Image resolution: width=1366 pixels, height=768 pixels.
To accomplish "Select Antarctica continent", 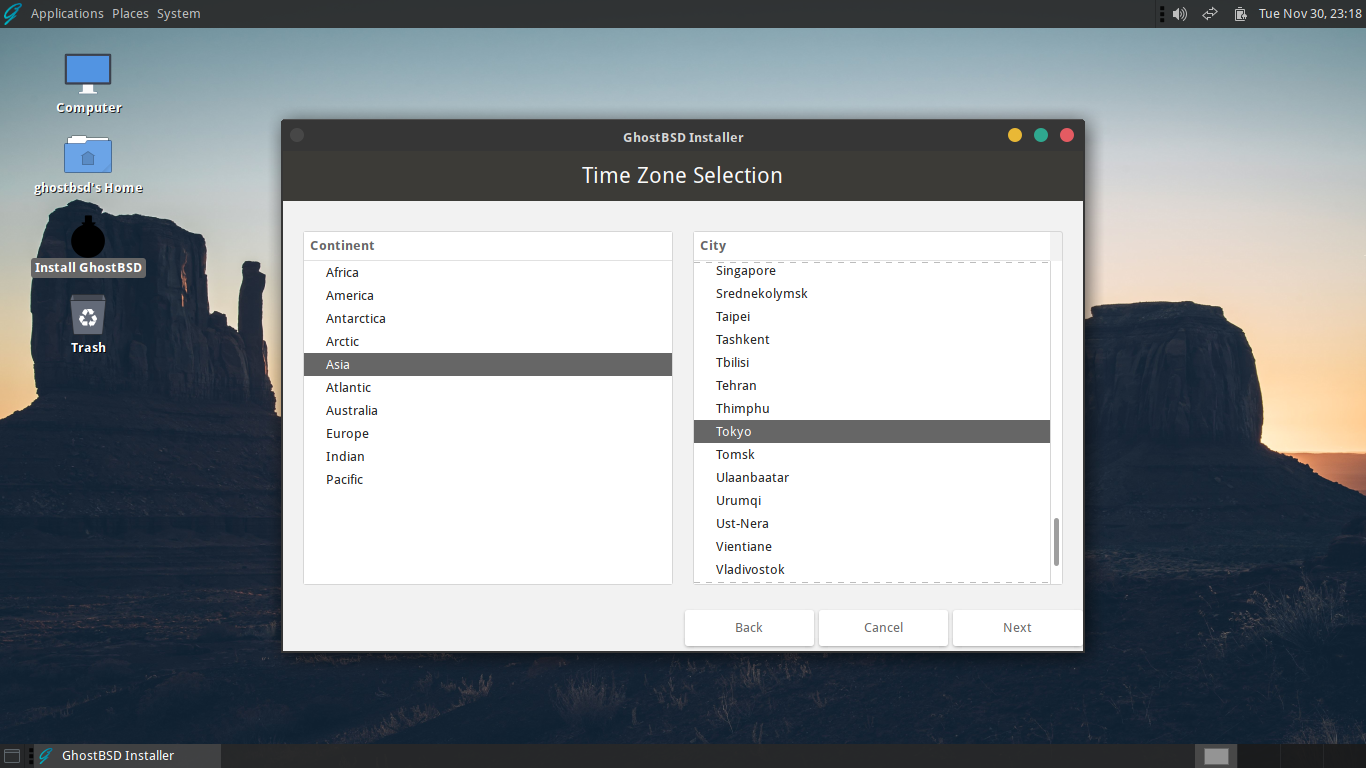I will 488,319.
